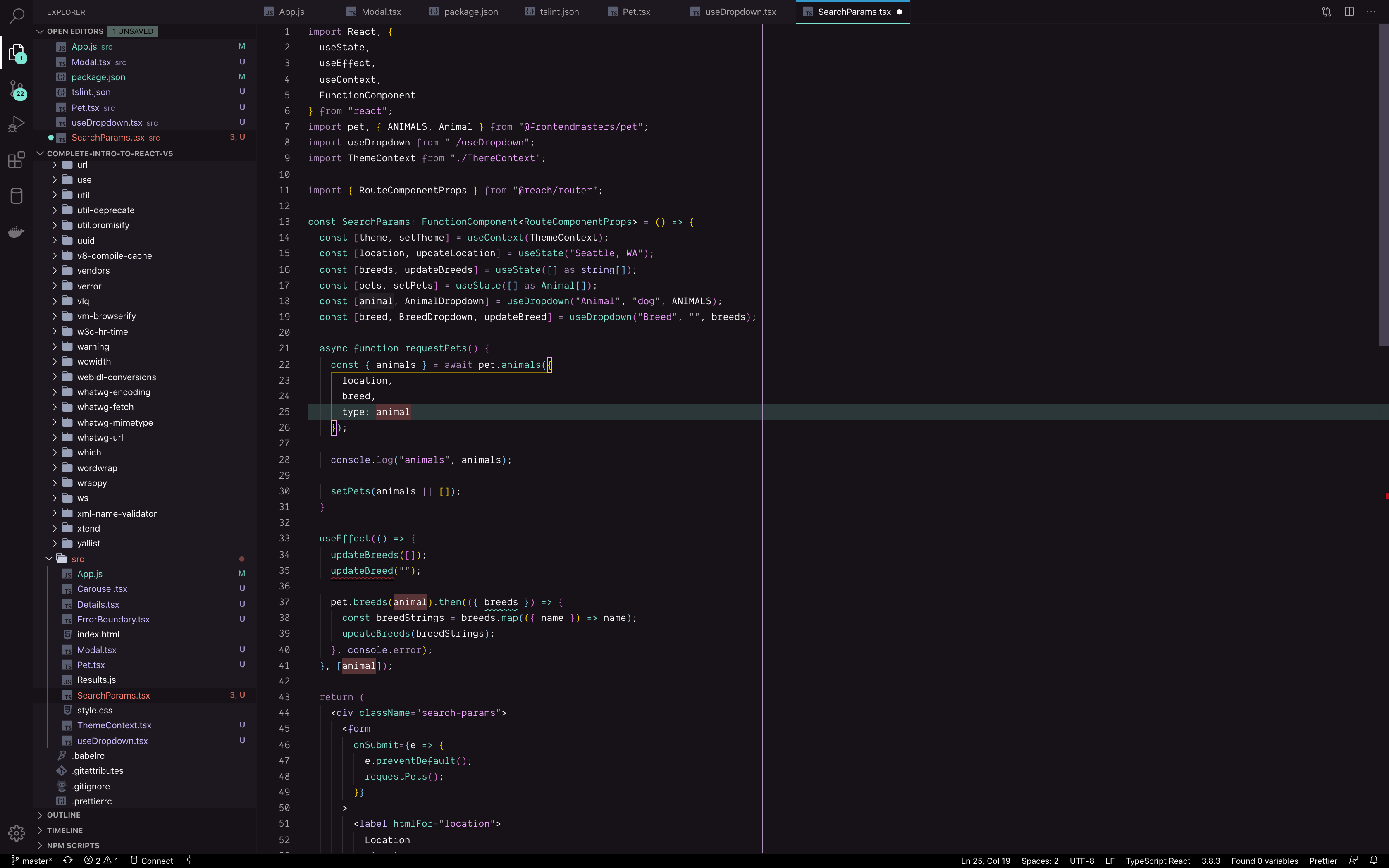Open the TypeScript React language mode selector
The height and width of the screenshot is (868, 1389).
(1157, 861)
